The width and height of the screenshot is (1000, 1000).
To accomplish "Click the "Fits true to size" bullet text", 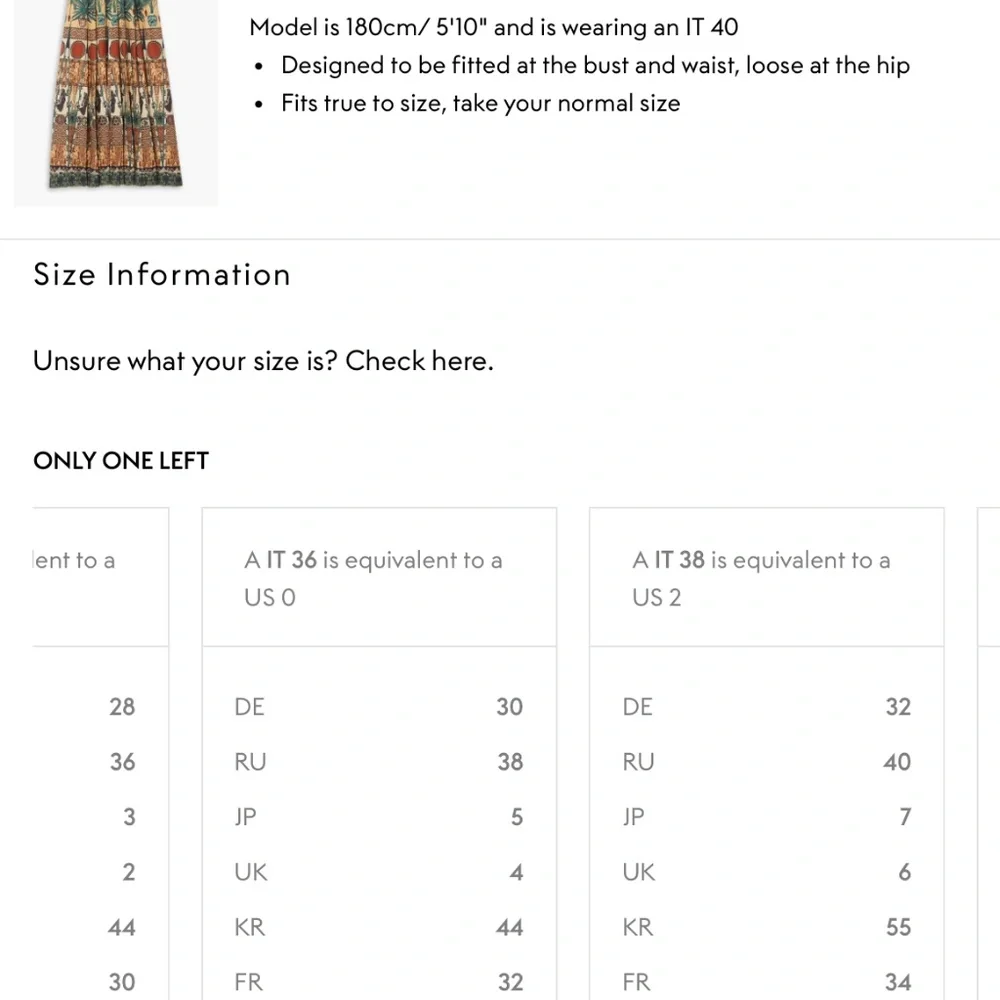I will click(x=480, y=104).
